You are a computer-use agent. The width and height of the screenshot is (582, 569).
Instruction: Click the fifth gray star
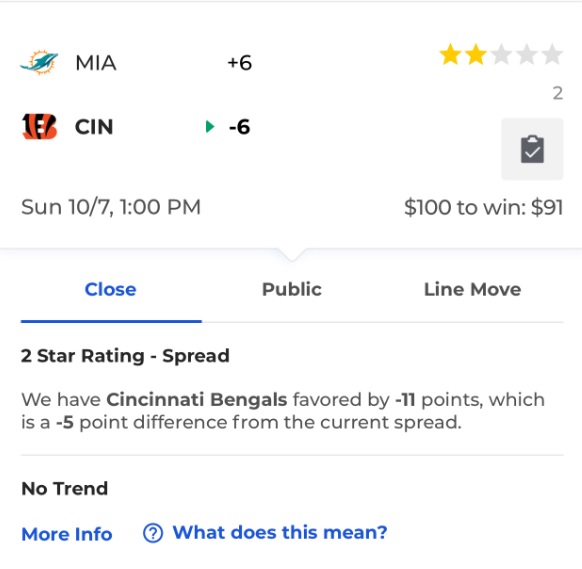(552, 55)
